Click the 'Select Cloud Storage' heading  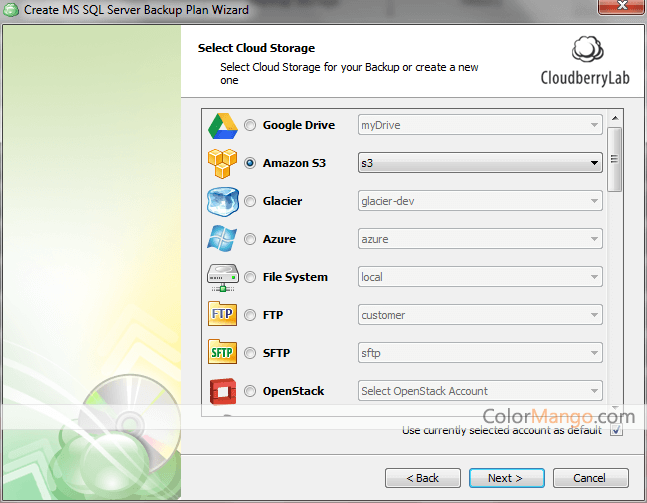coord(256,48)
